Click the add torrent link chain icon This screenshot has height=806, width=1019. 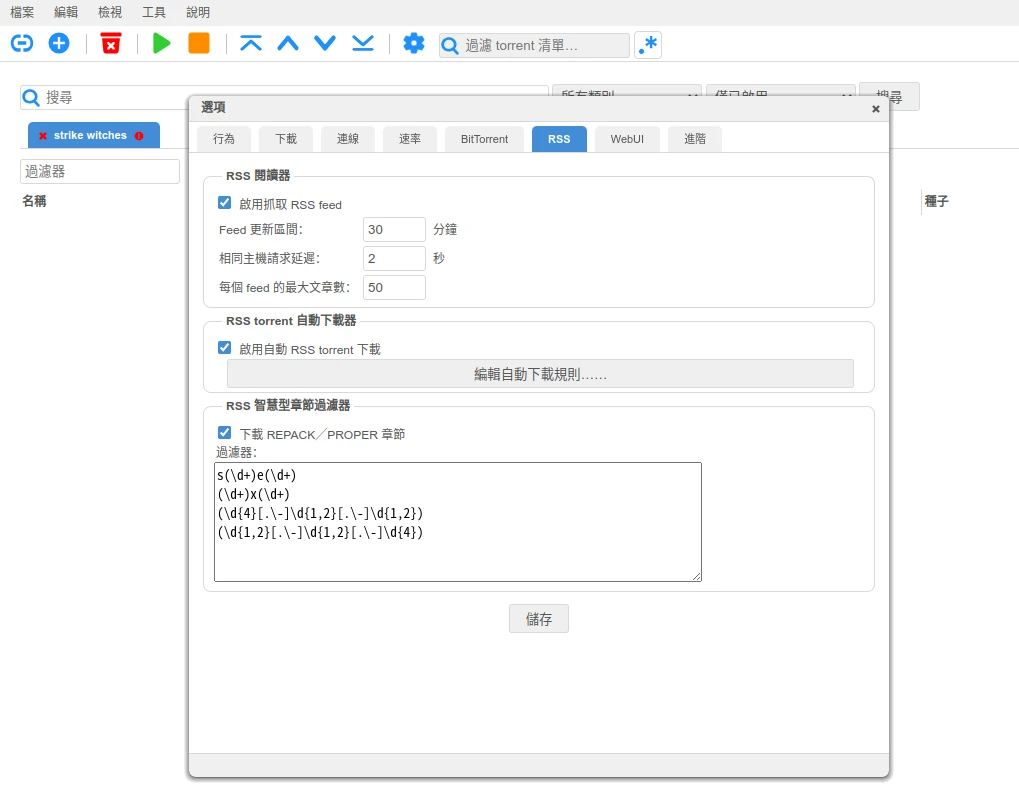[22, 43]
